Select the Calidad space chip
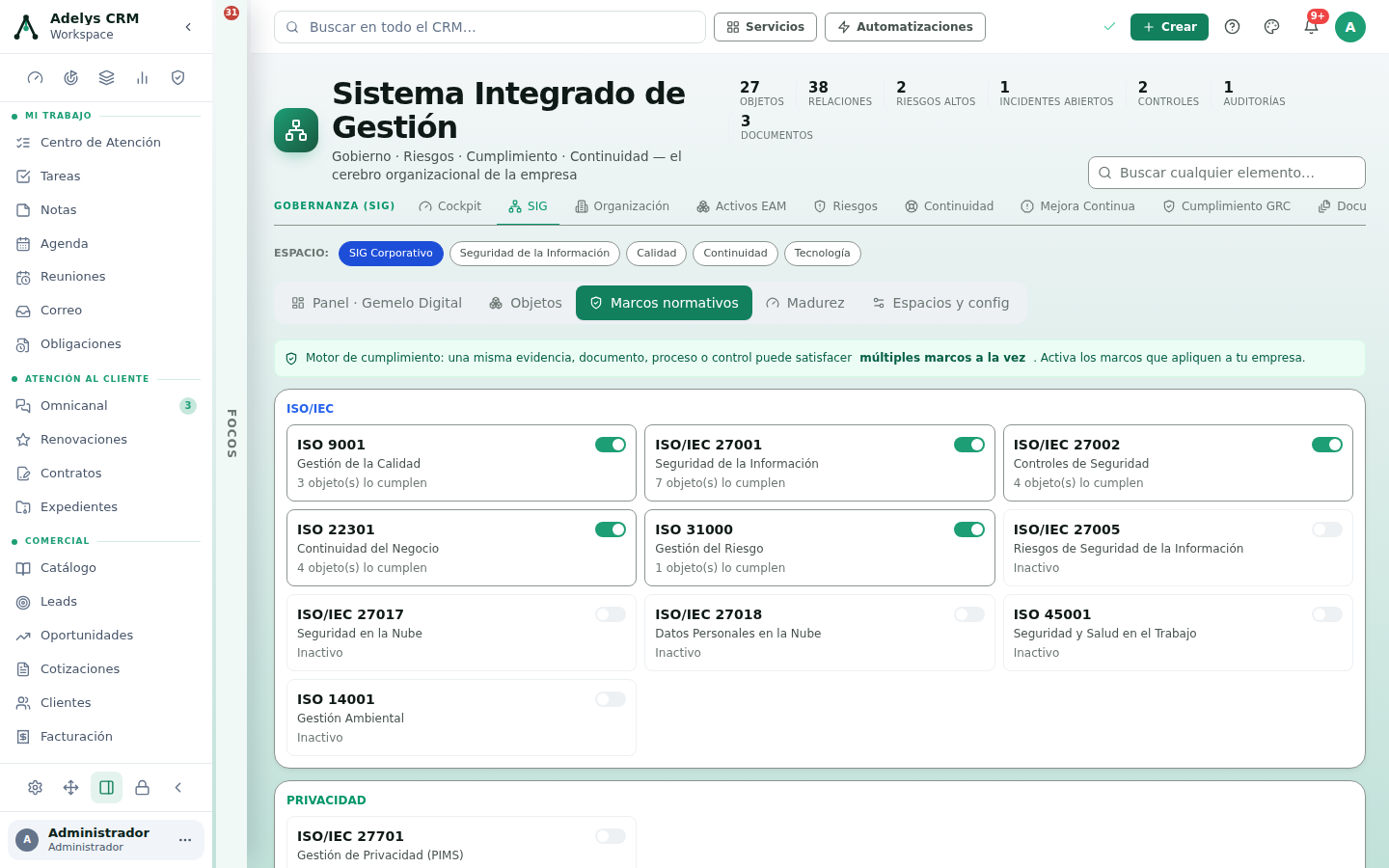The height and width of the screenshot is (868, 1389). 656,254
